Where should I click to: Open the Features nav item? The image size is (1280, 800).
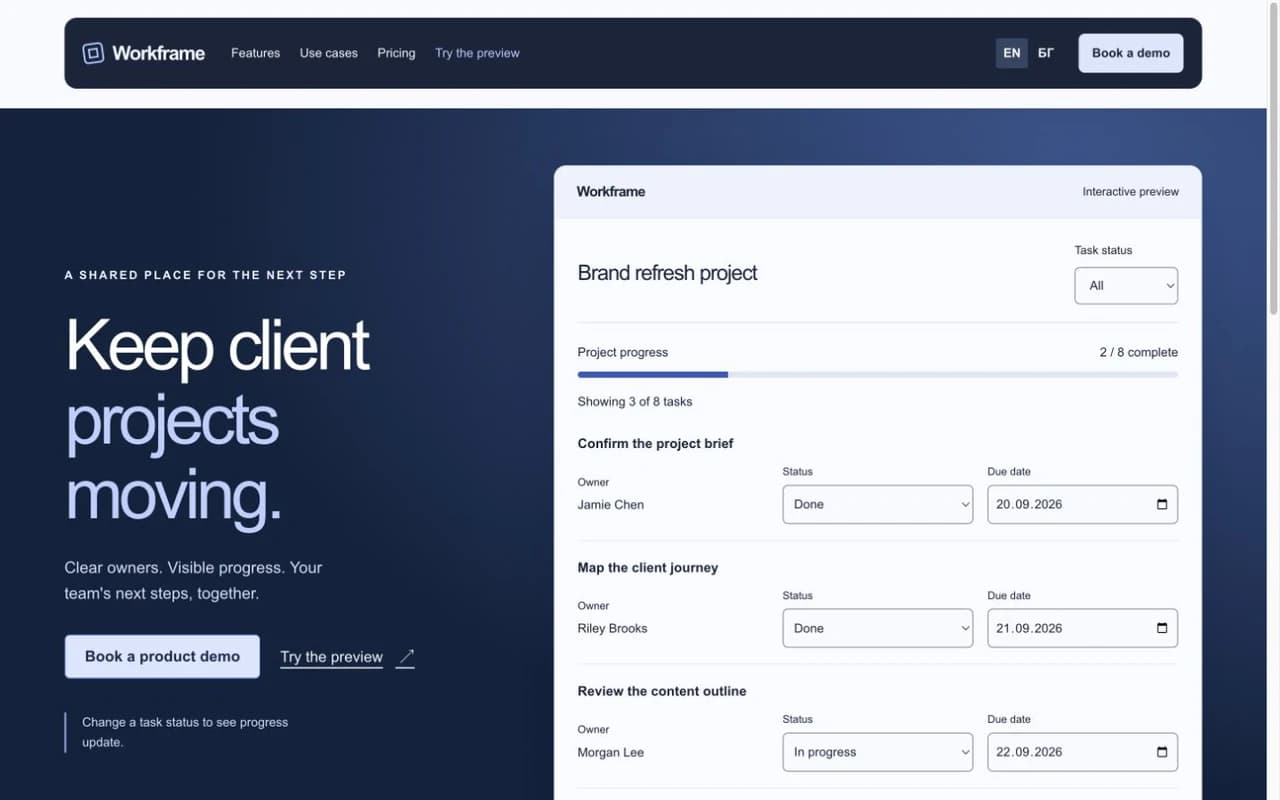point(255,53)
